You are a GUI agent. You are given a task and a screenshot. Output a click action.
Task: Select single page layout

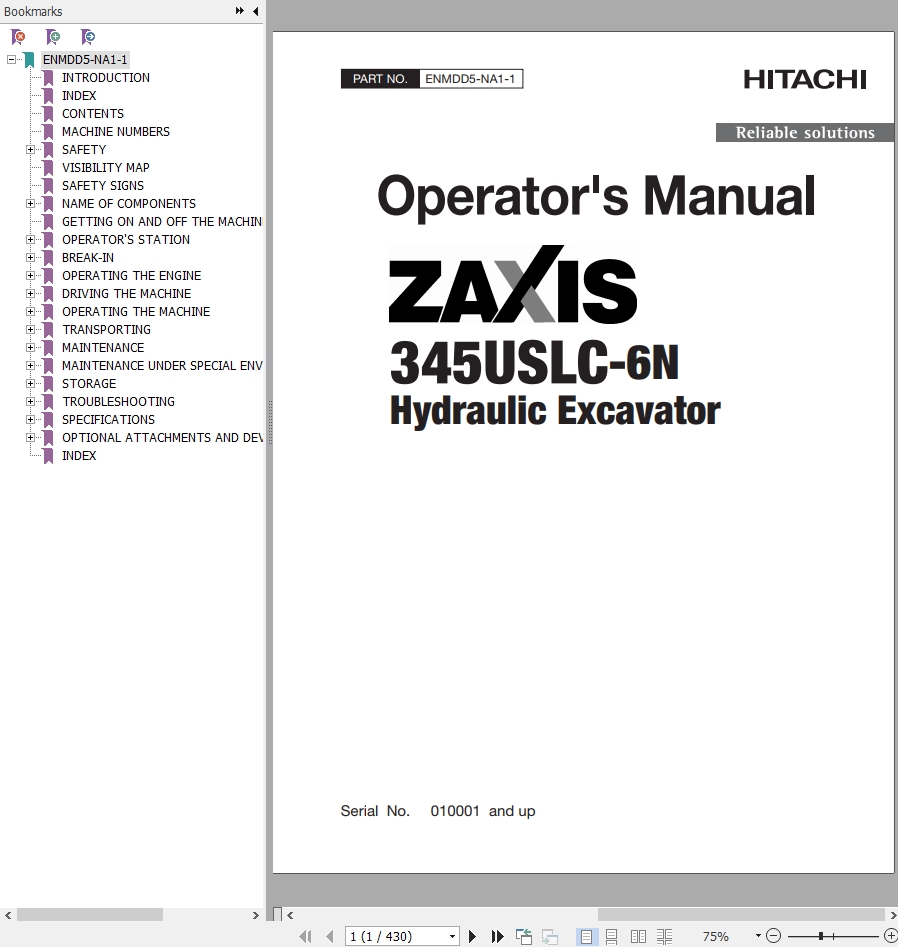(586, 936)
